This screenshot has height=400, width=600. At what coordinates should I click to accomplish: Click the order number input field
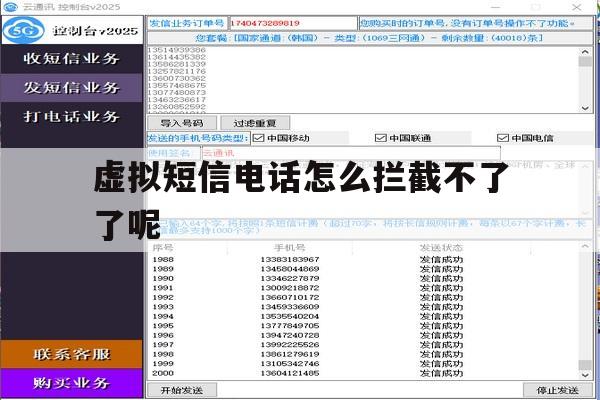[x=293, y=23]
